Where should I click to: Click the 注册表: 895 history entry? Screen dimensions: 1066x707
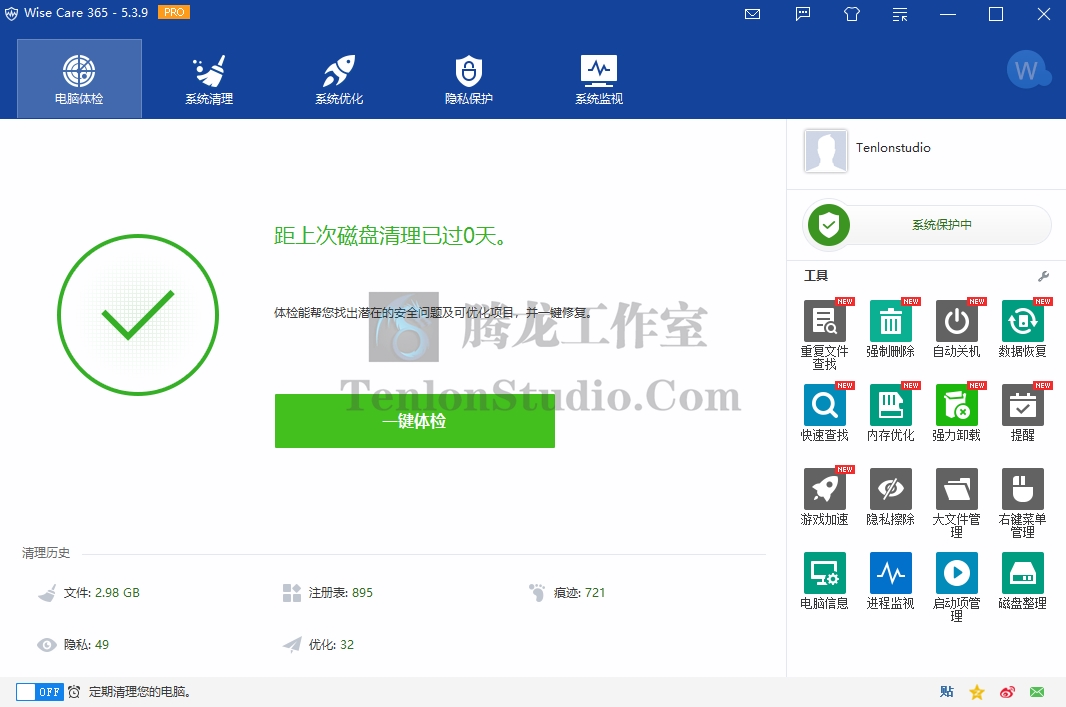[x=328, y=593]
